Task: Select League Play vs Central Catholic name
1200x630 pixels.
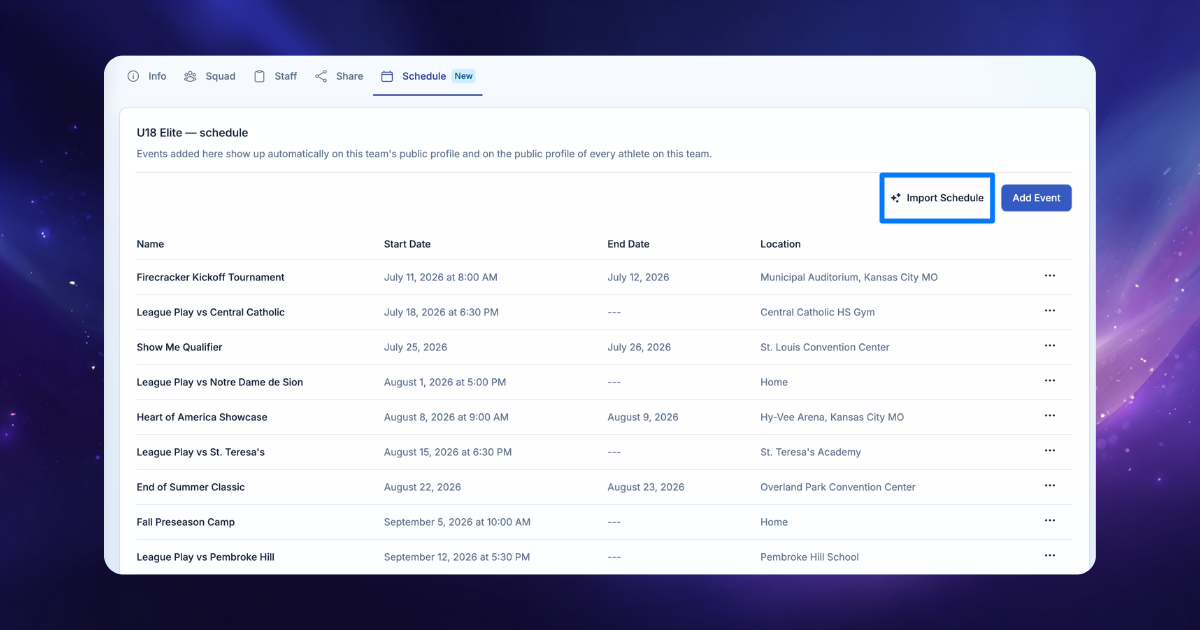Action: 211,312
